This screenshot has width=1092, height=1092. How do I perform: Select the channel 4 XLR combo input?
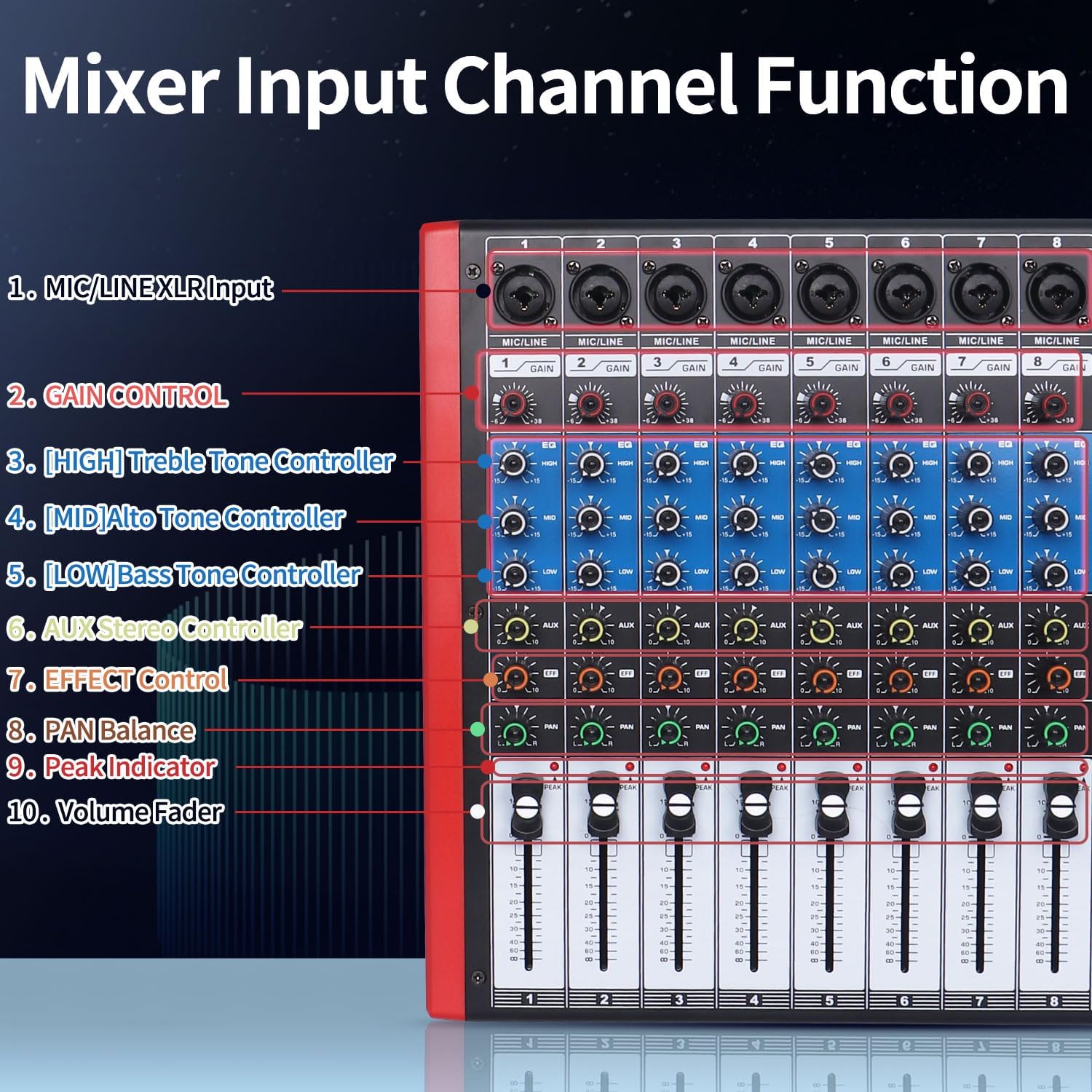point(753,293)
